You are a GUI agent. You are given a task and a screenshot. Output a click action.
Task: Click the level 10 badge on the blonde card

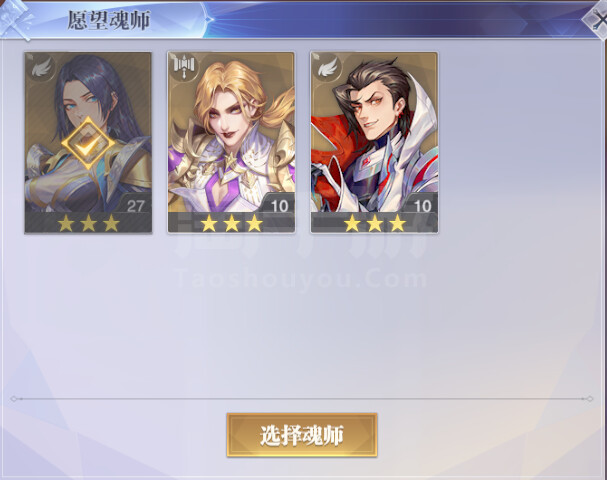coord(278,205)
